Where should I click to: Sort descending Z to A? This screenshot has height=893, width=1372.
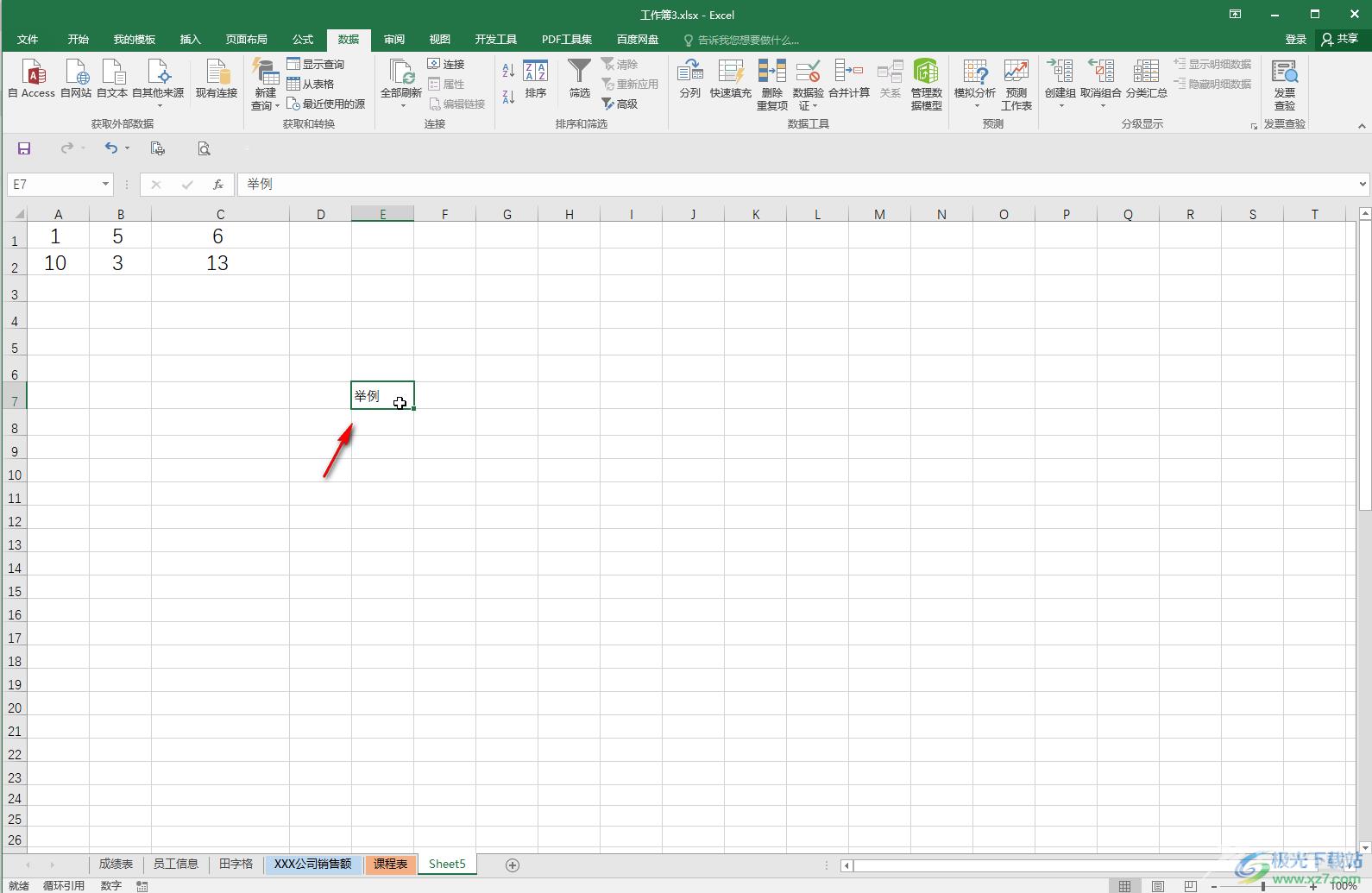pyautogui.click(x=508, y=97)
